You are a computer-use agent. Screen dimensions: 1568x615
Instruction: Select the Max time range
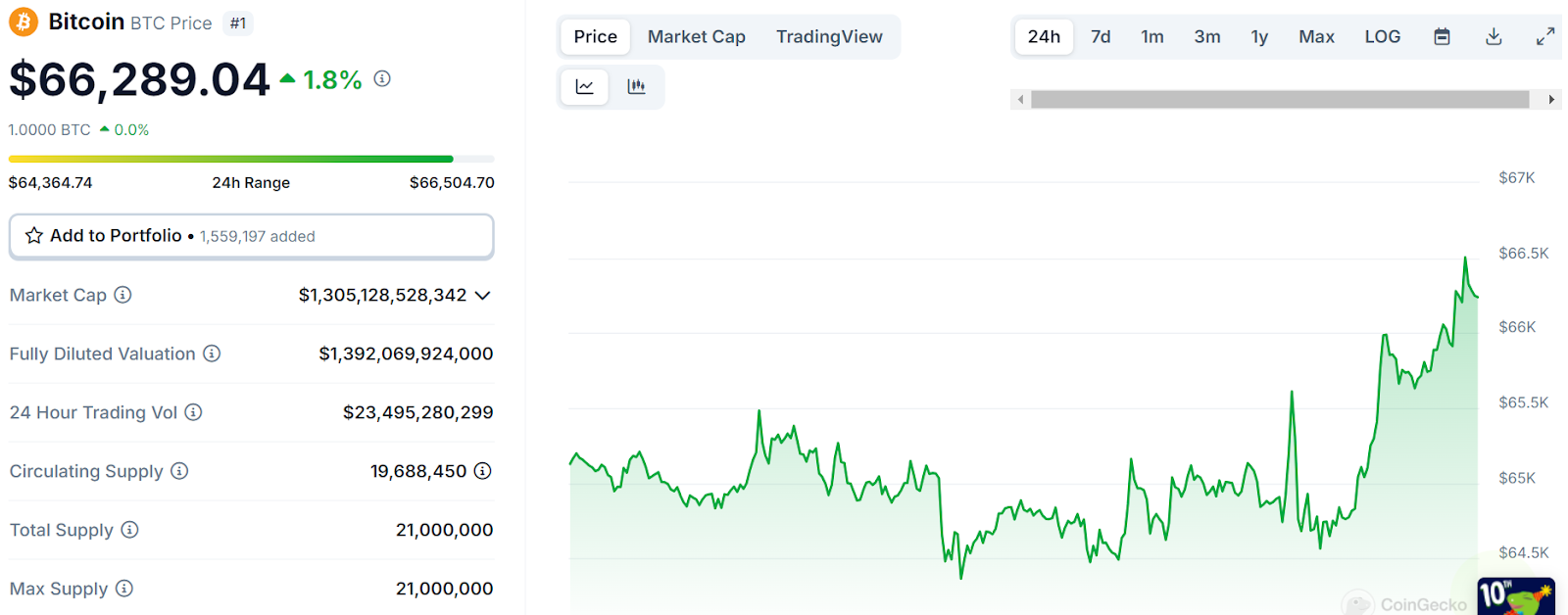[1316, 37]
